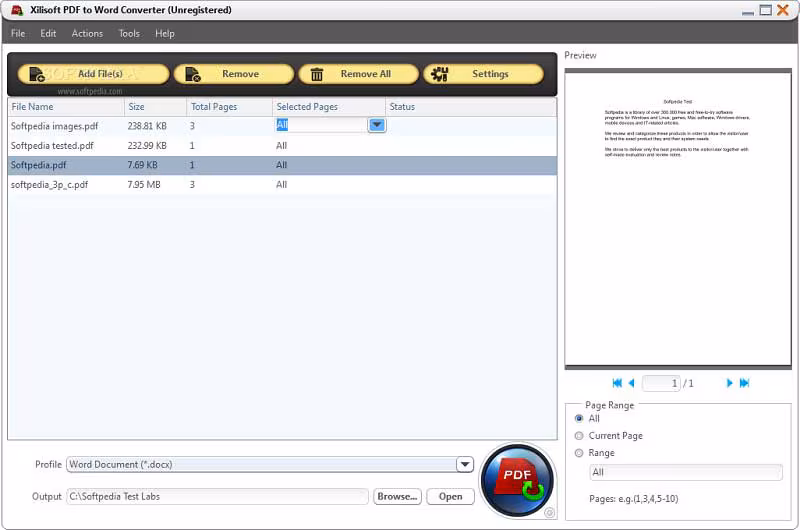The width and height of the screenshot is (800, 530).
Task: Start conversion with the round PDF button
Action: (x=517, y=481)
